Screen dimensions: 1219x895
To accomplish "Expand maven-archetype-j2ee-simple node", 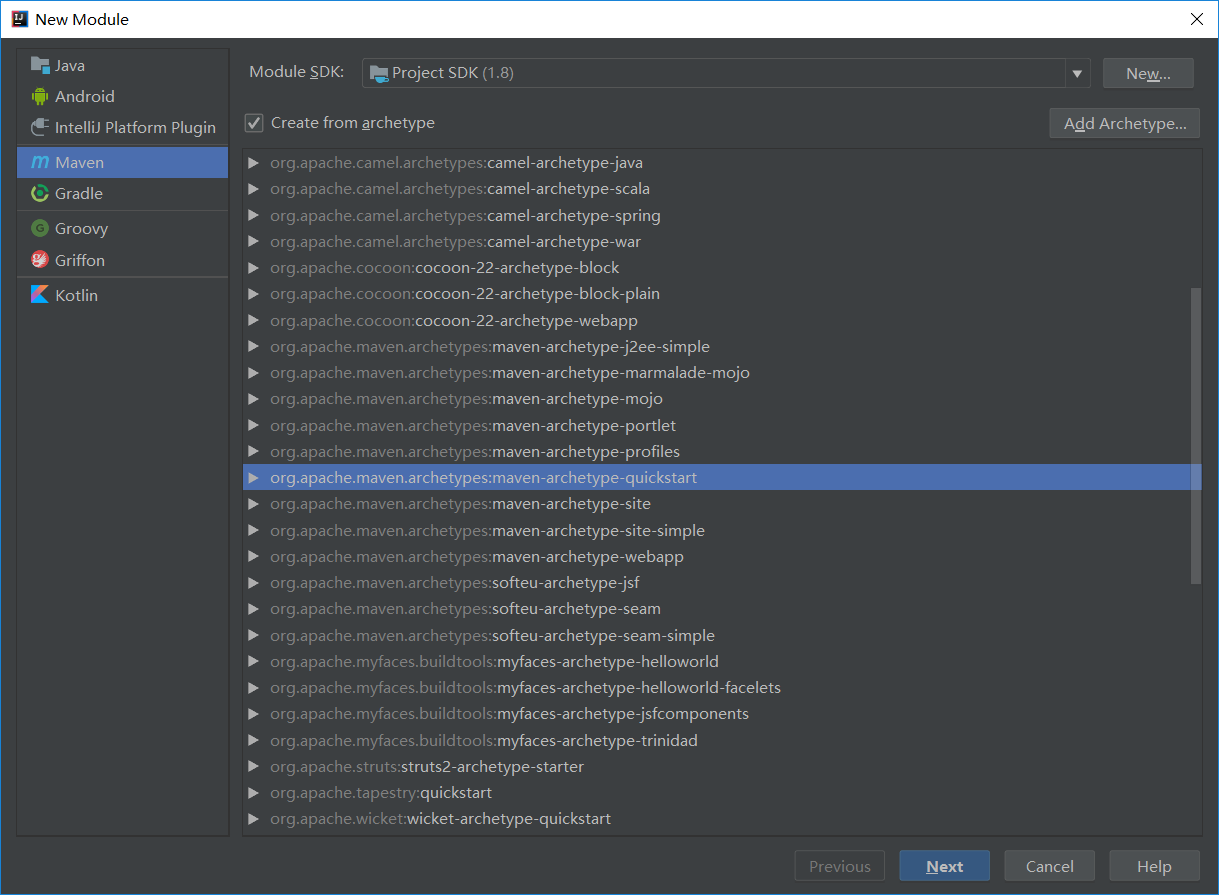I will (253, 347).
